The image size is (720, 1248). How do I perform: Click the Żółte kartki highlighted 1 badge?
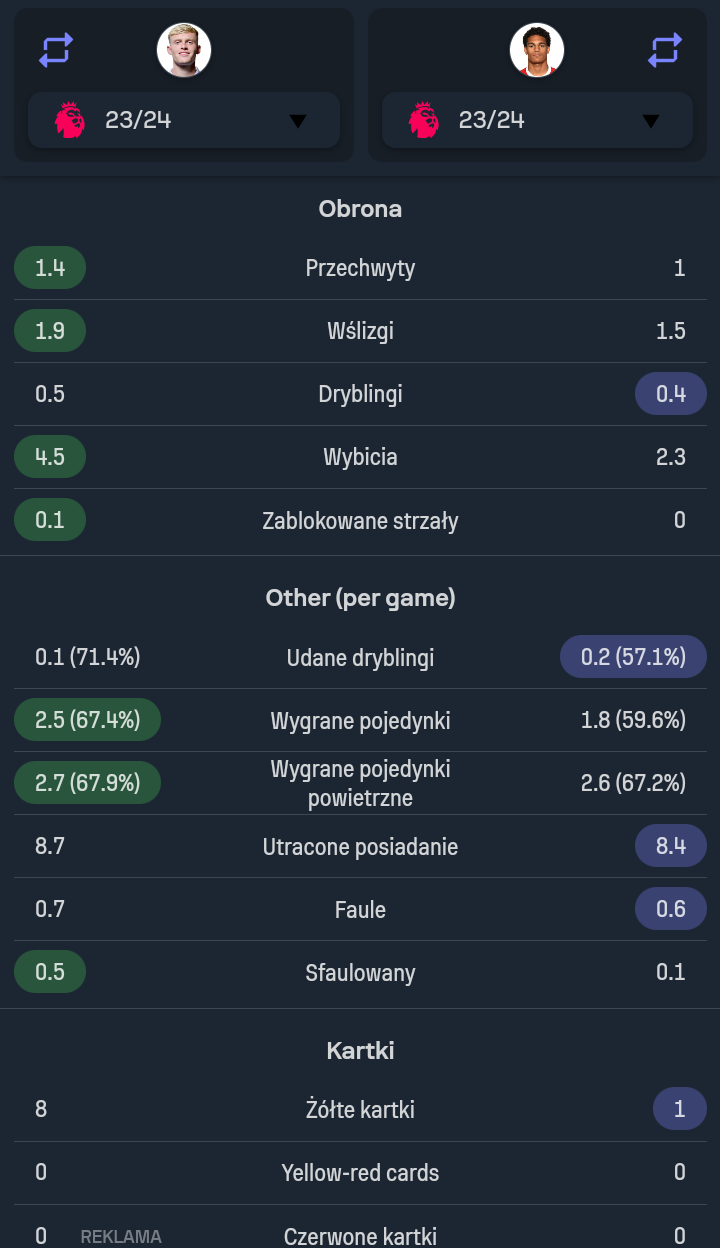coord(680,1109)
